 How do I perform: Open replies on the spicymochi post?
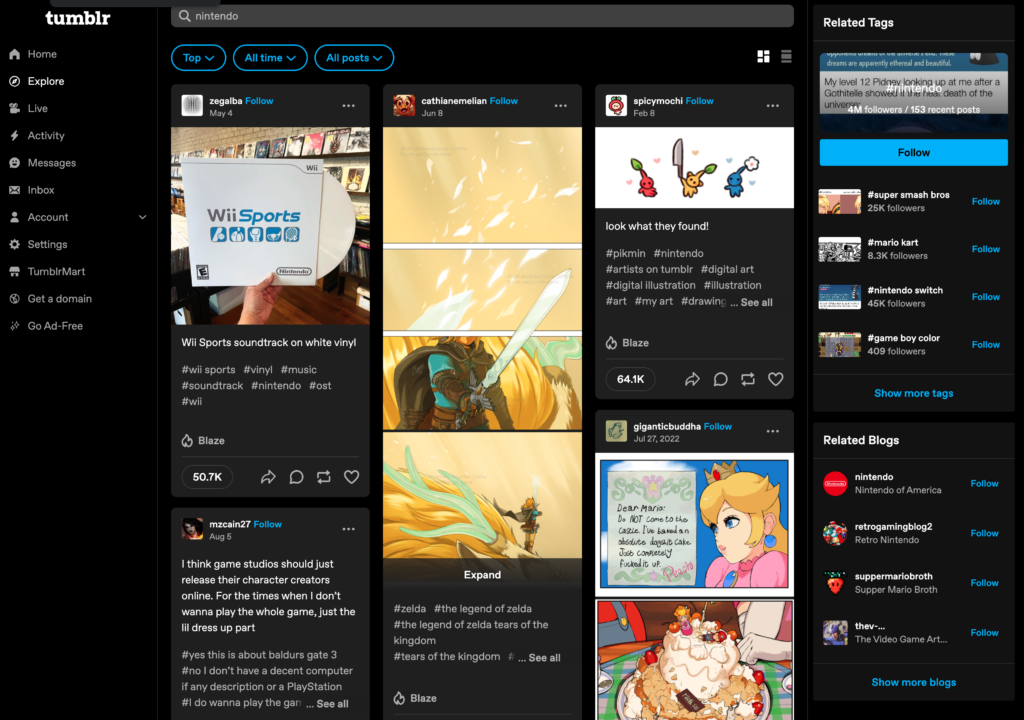click(x=720, y=379)
